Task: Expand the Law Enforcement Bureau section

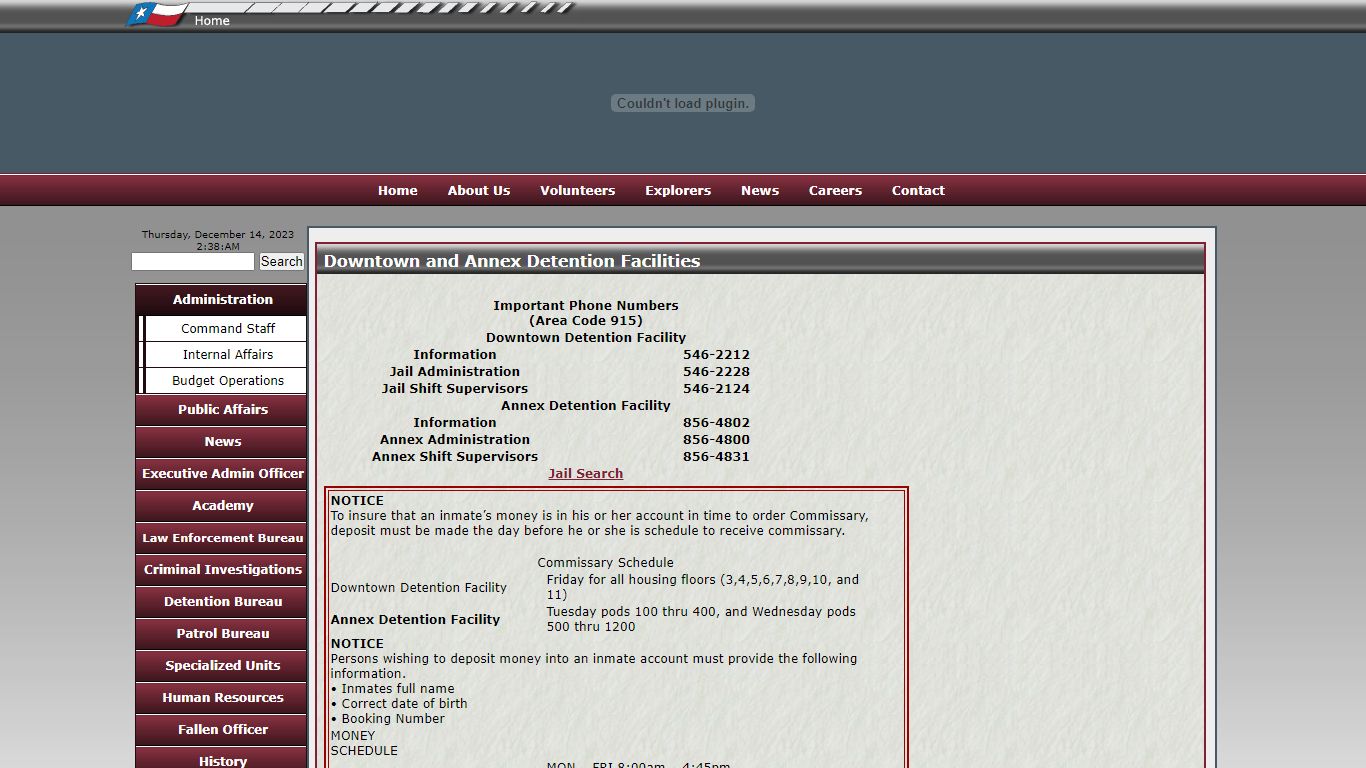Action: 222,538
